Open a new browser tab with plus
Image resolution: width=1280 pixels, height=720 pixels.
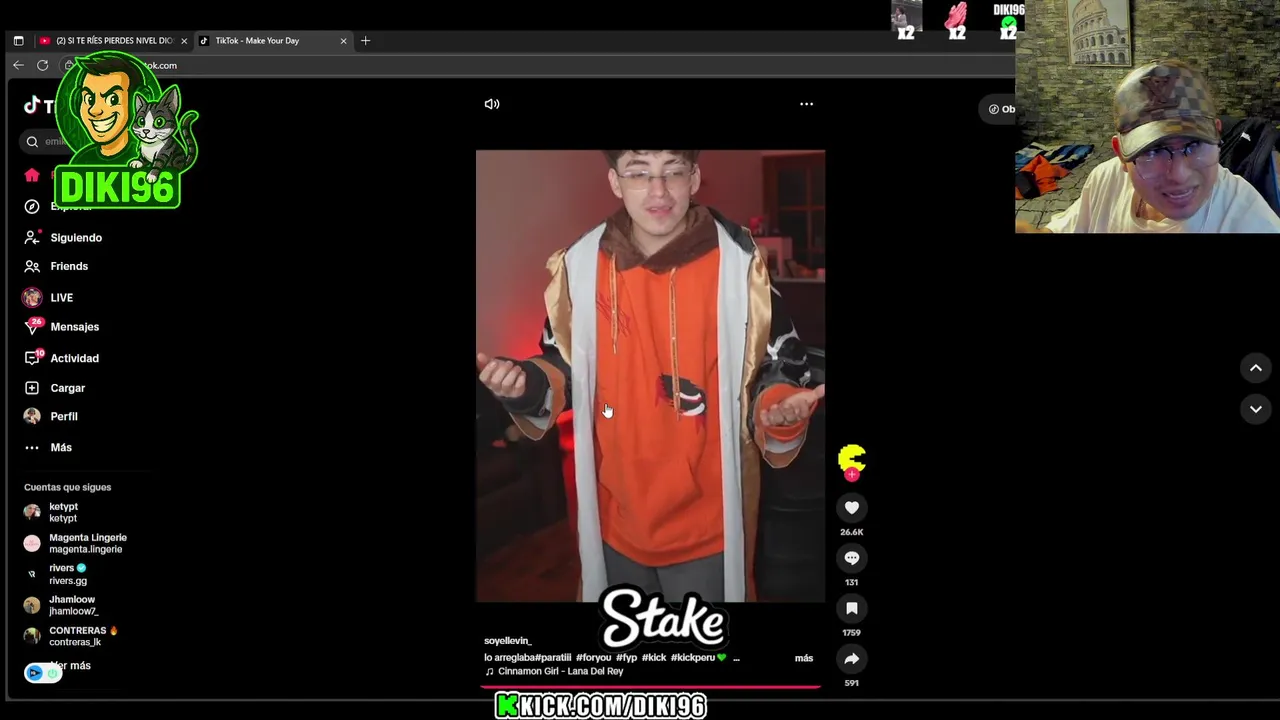365,41
